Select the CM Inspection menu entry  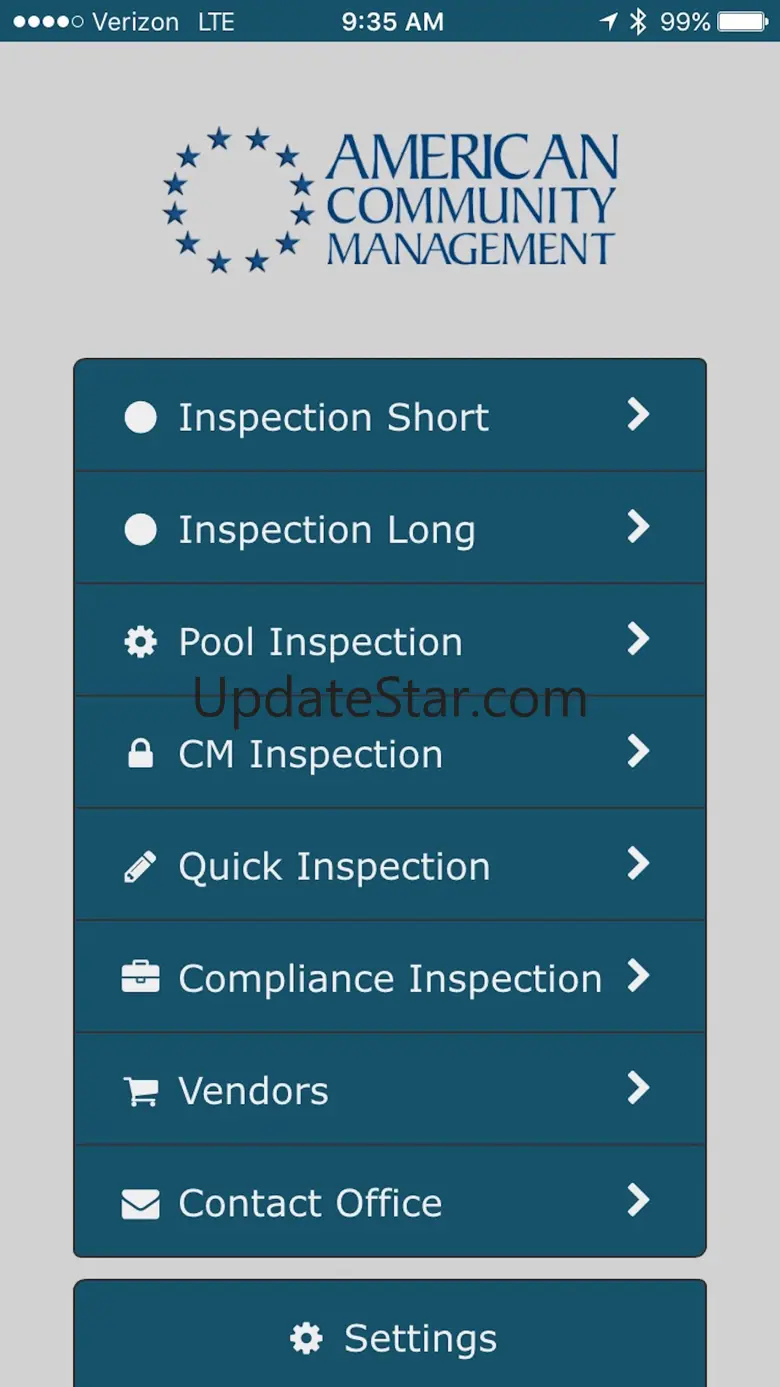[310, 755]
